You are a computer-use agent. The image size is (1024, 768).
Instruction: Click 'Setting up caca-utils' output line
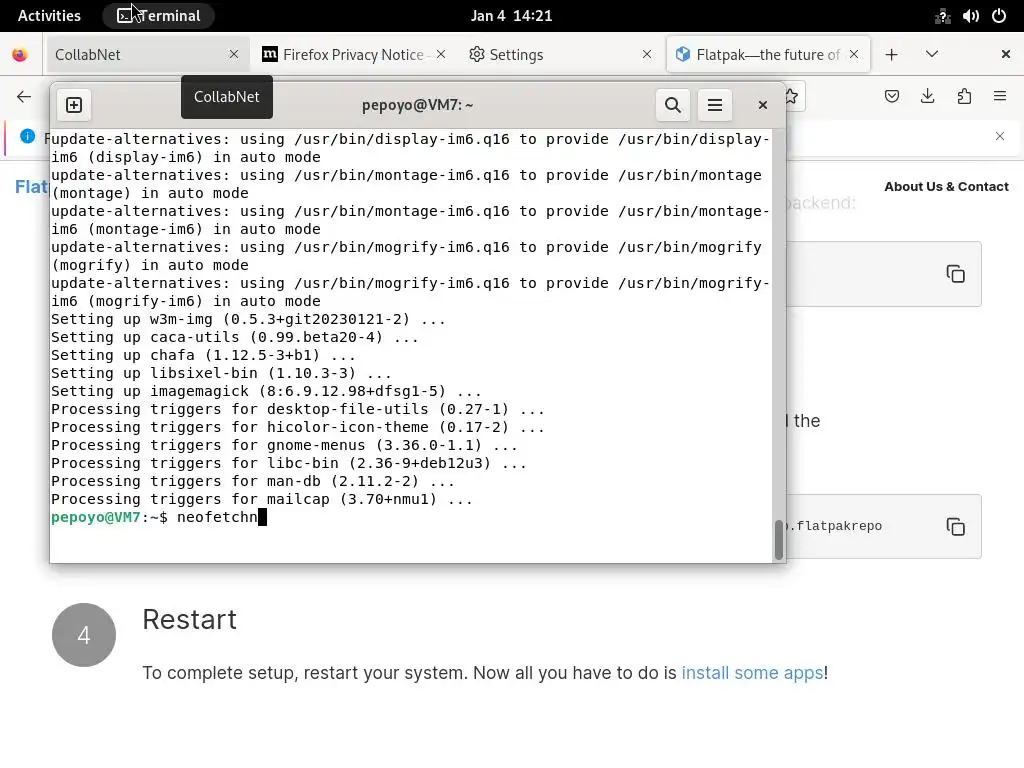pyautogui.click(x=234, y=337)
